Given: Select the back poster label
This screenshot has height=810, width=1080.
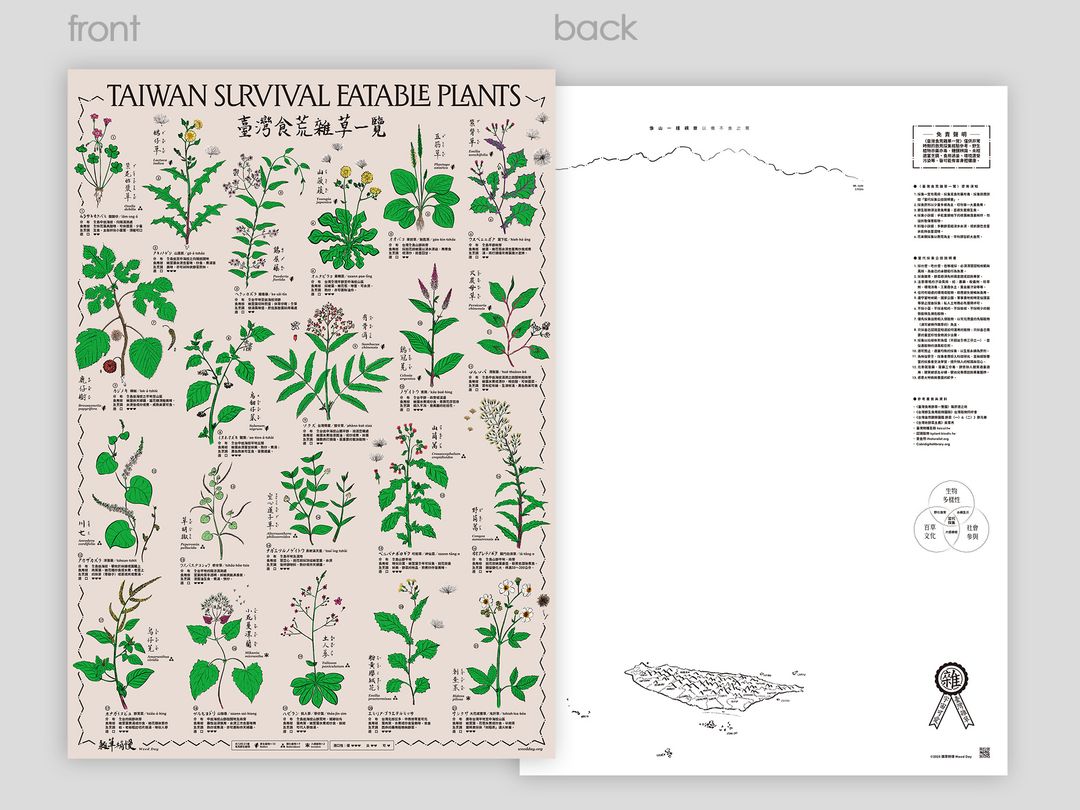Looking at the screenshot, I should pyautogui.click(x=595, y=28).
